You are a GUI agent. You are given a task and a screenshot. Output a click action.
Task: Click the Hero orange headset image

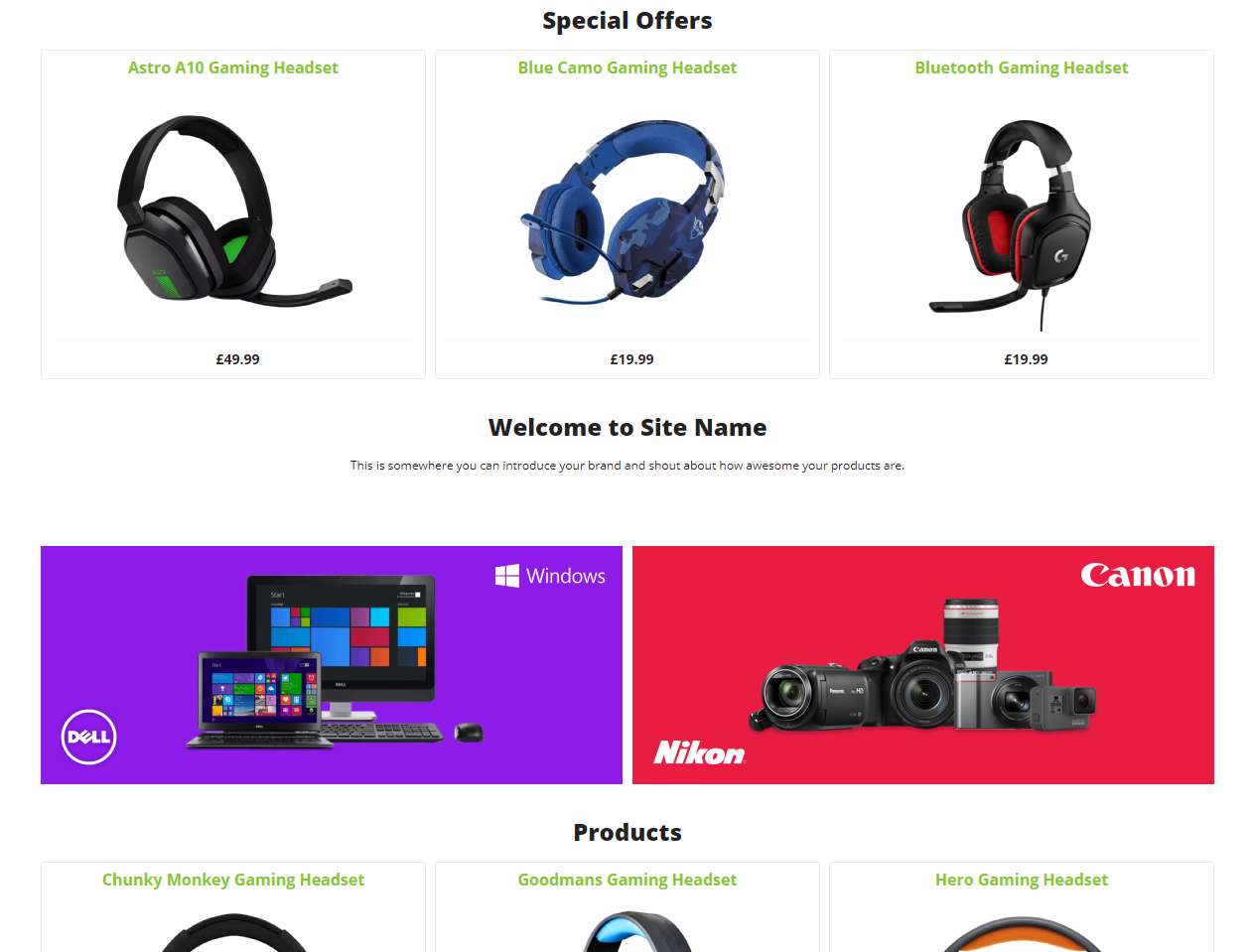click(1022, 934)
